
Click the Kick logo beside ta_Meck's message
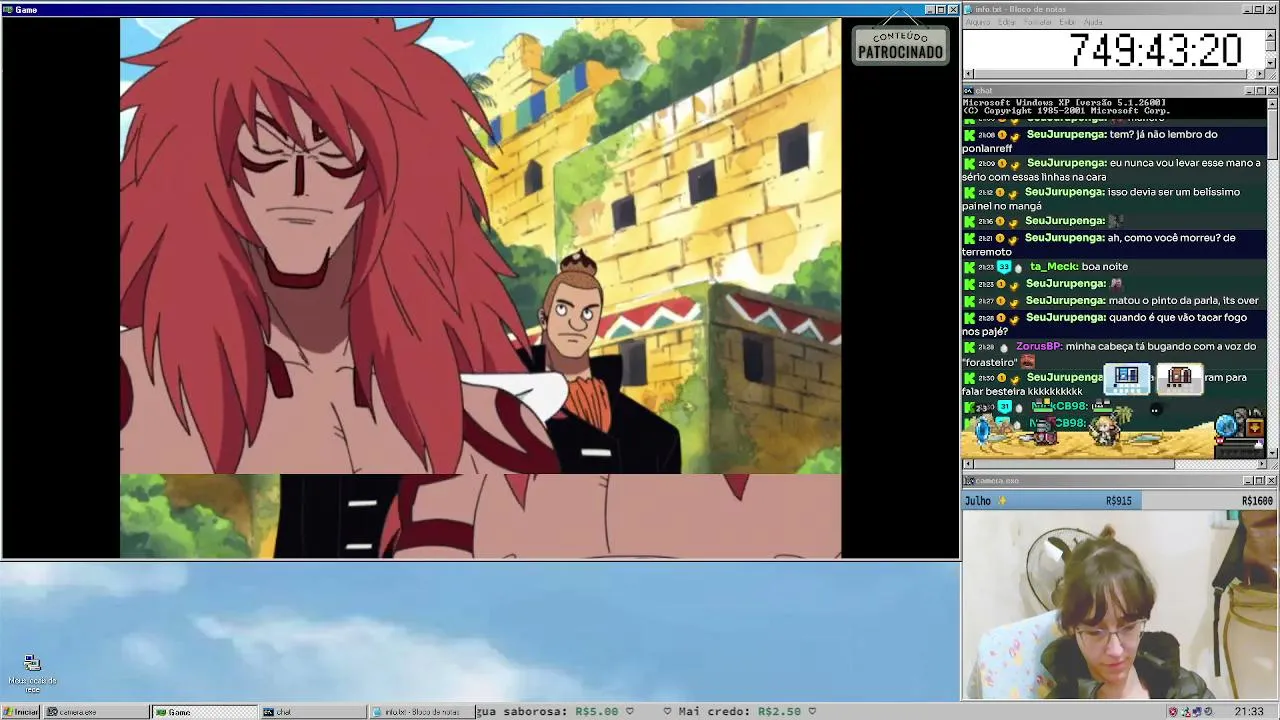coord(969,267)
